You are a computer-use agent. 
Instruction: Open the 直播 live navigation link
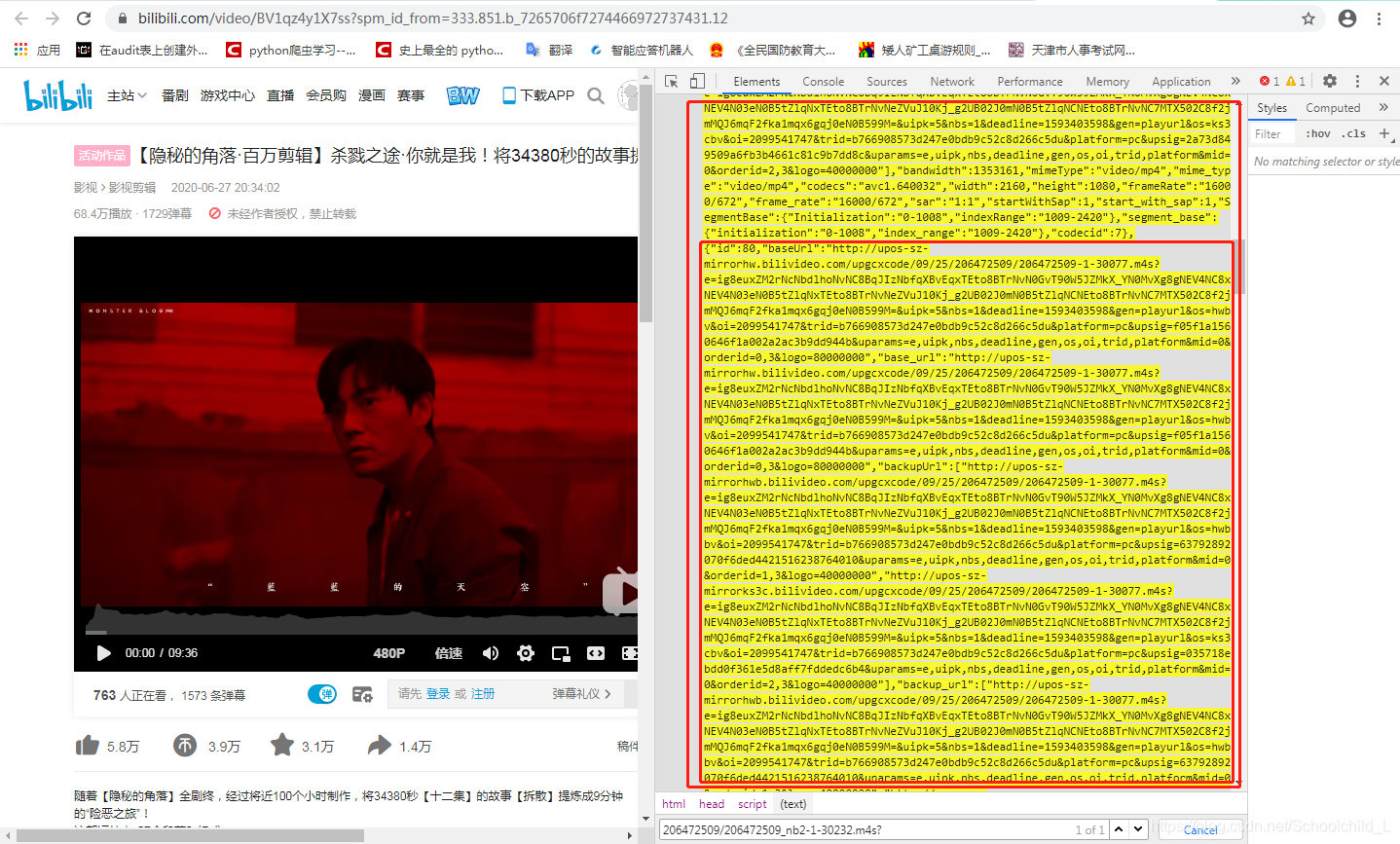coord(280,95)
